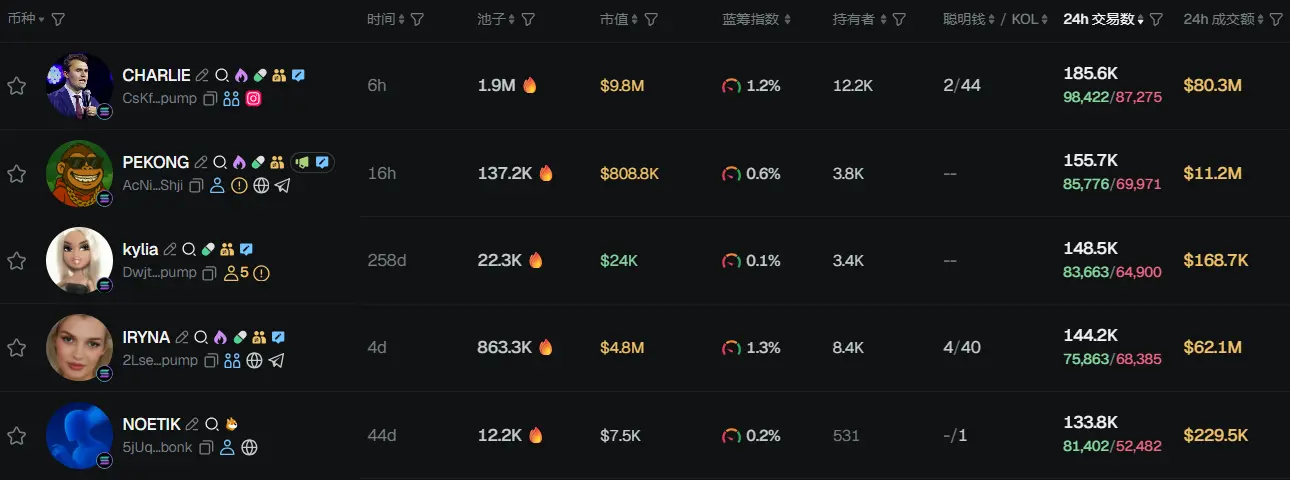The width and height of the screenshot is (1290, 480).
Task: Click the search magnifier next to kylia
Action: pos(188,249)
